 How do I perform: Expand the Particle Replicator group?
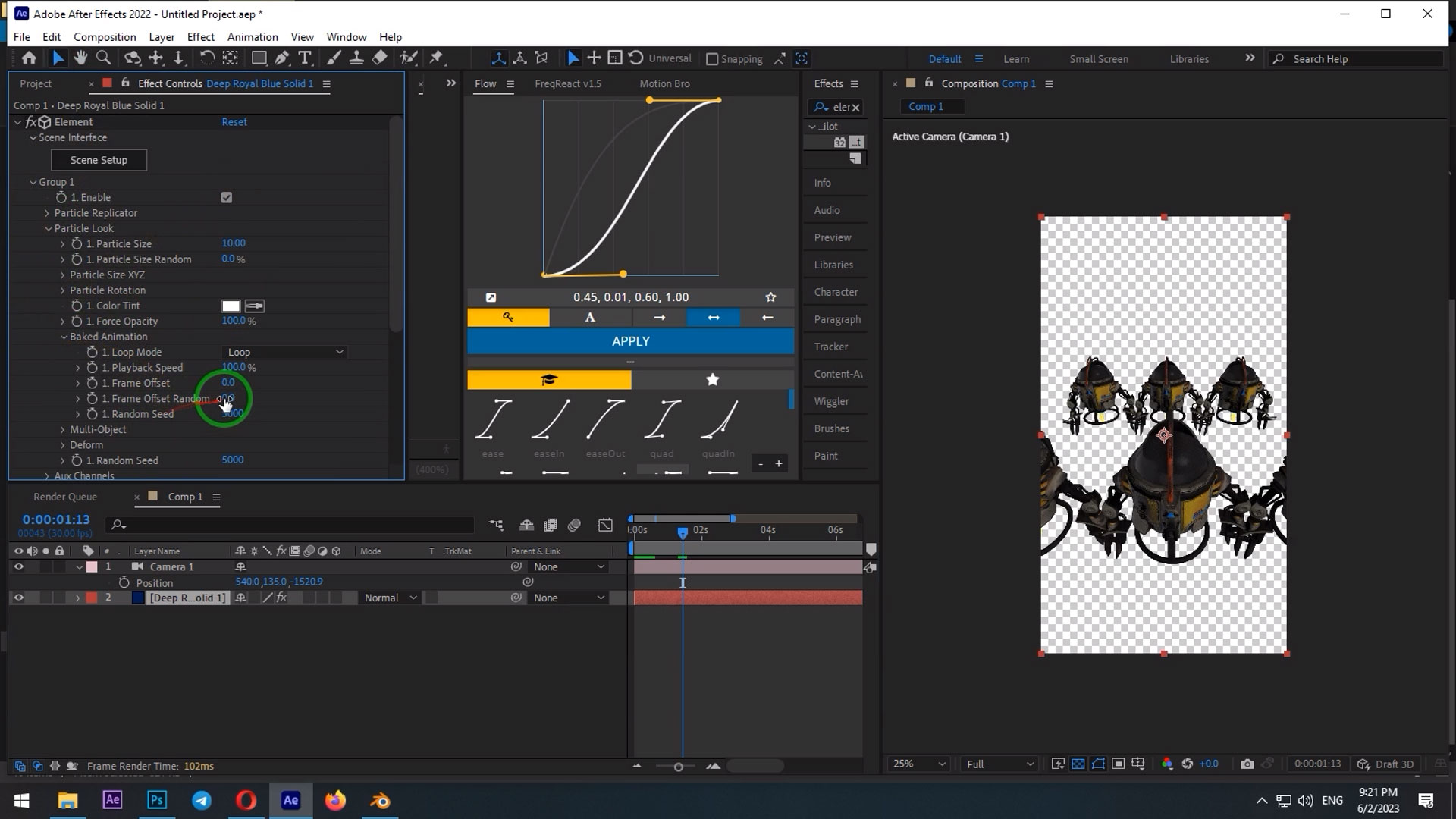(x=47, y=213)
